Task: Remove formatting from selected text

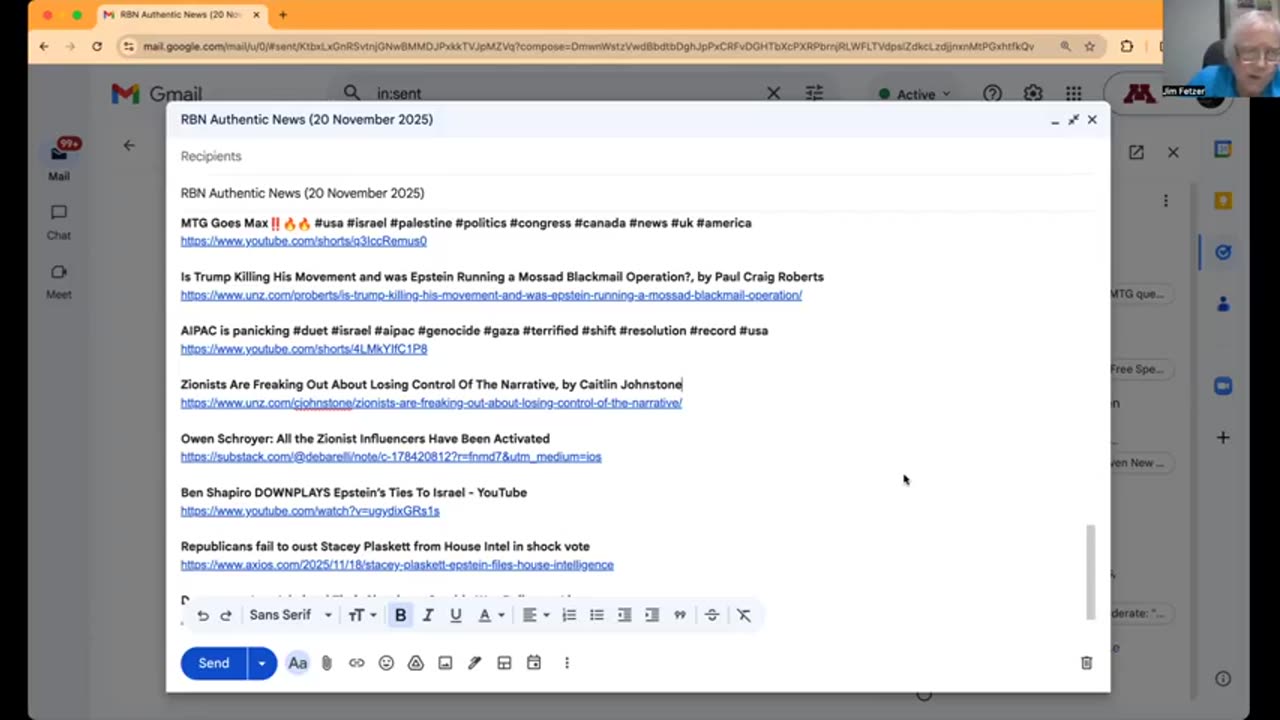Action: pos(744,615)
